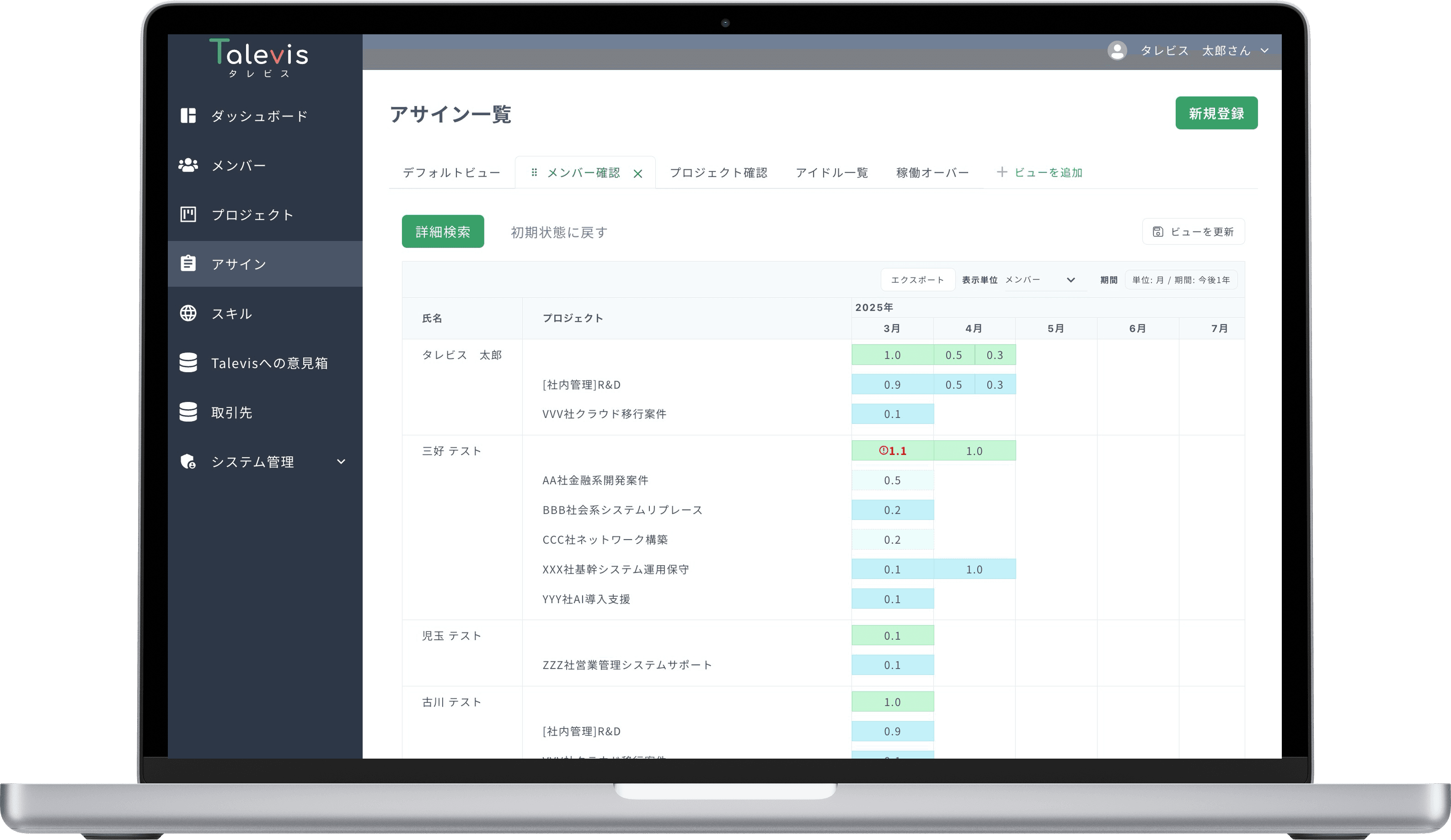
Task: Expand the システム管理 submenu chevron
Action: [x=341, y=462]
